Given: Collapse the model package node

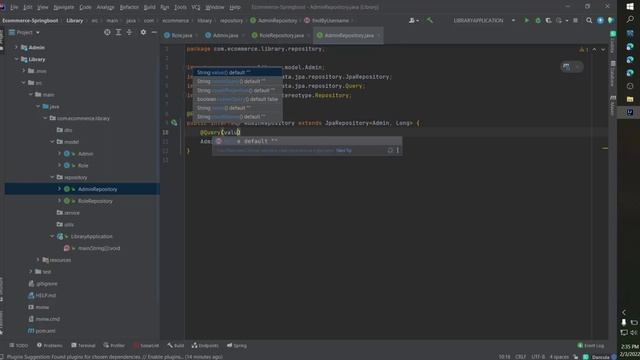Looking at the screenshot, I should [x=53, y=142].
